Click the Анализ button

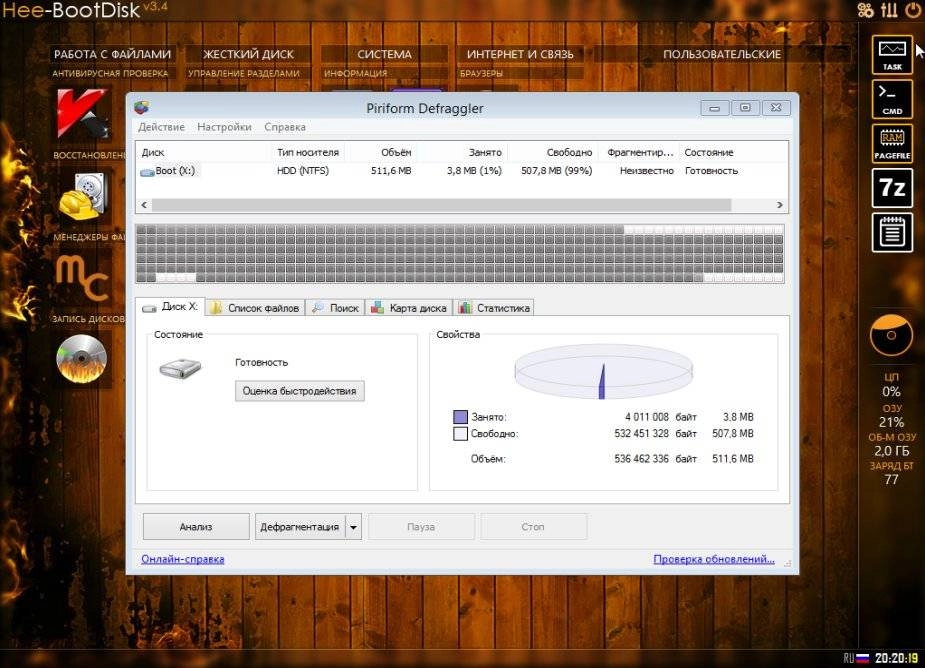(196, 526)
